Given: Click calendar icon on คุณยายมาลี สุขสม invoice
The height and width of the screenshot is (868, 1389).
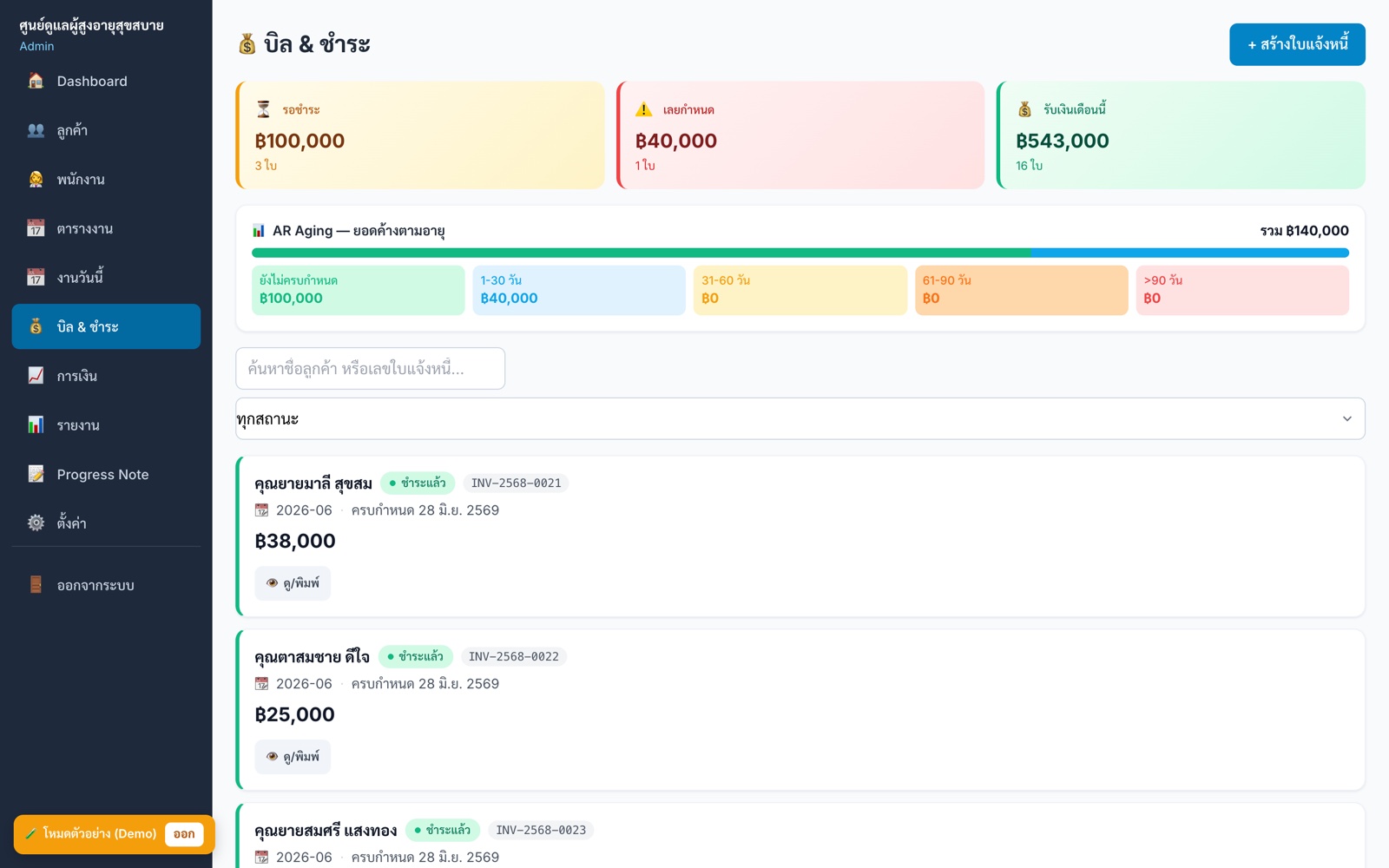Looking at the screenshot, I should click(x=261, y=510).
